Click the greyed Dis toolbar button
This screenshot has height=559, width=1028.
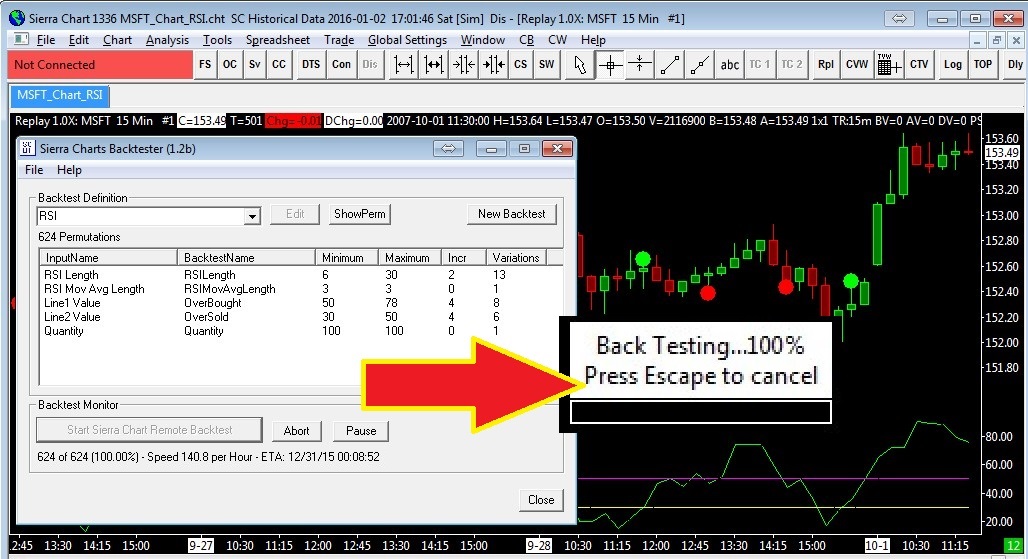[x=370, y=64]
